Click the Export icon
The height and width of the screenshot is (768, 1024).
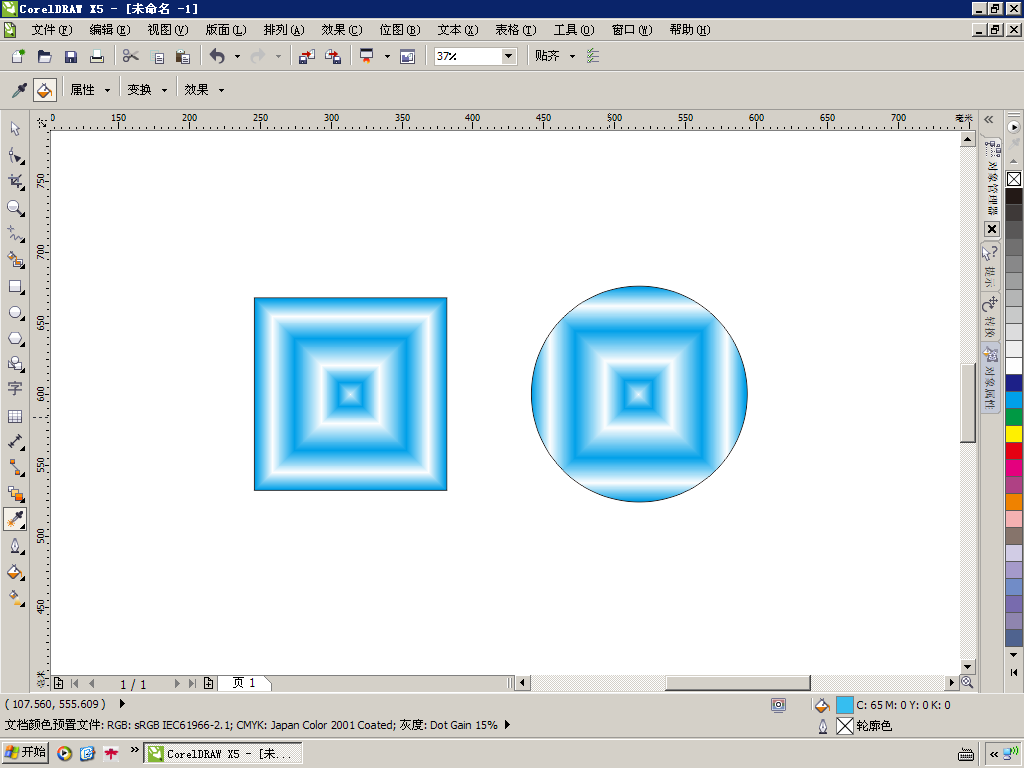tap(333, 56)
